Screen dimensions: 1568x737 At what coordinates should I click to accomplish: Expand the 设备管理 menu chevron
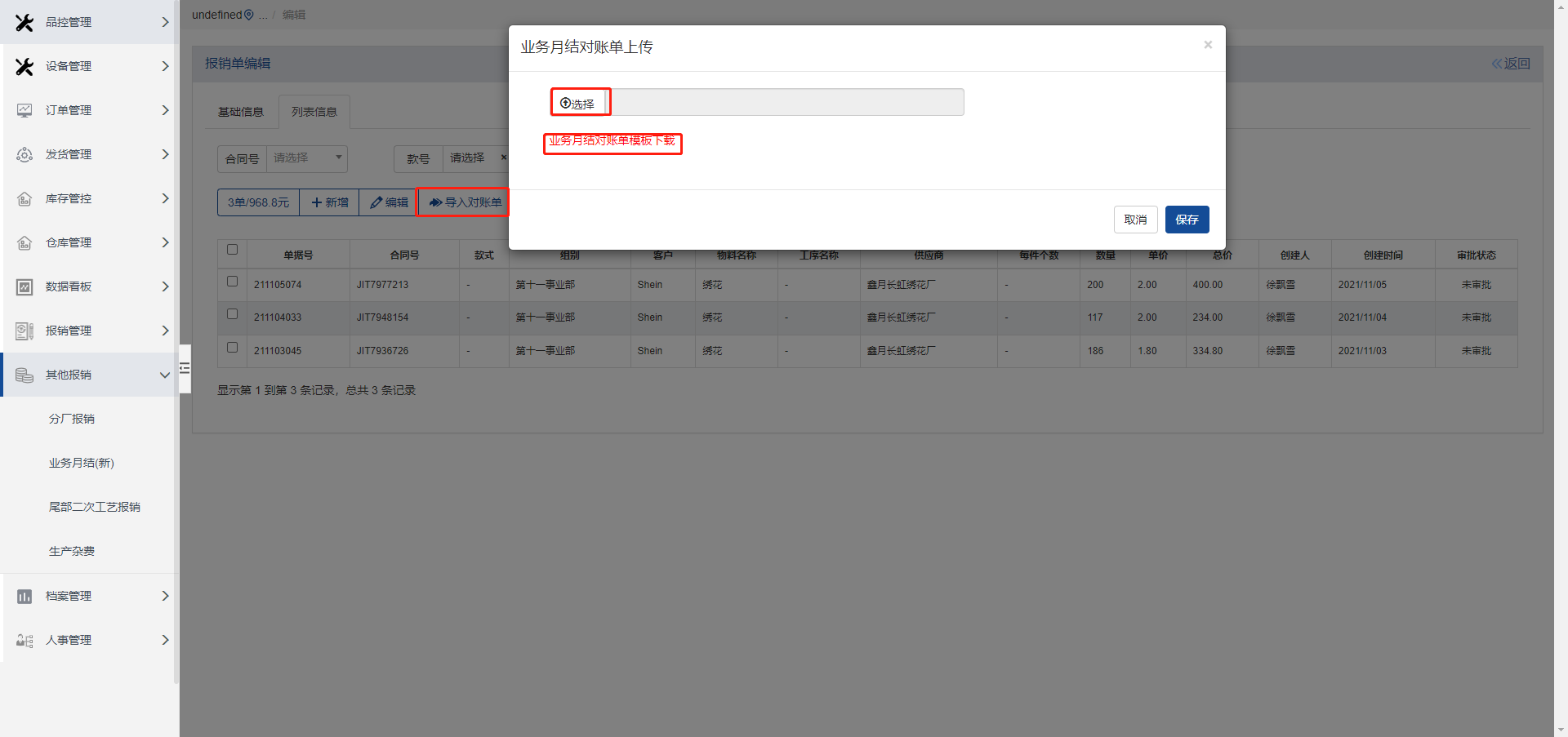pyautogui.click(x=165, y=66)
